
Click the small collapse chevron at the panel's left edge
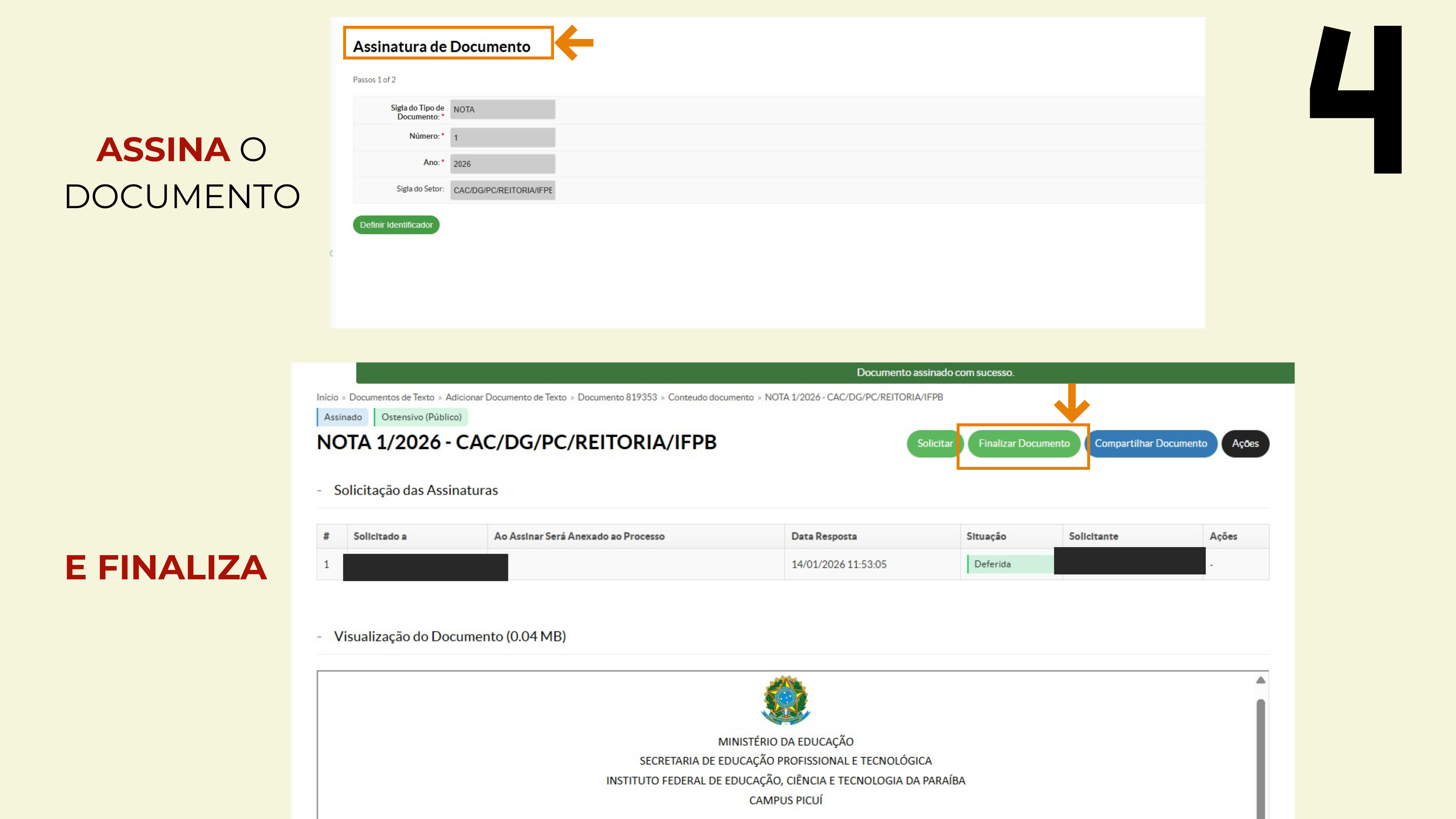[331, 253]
